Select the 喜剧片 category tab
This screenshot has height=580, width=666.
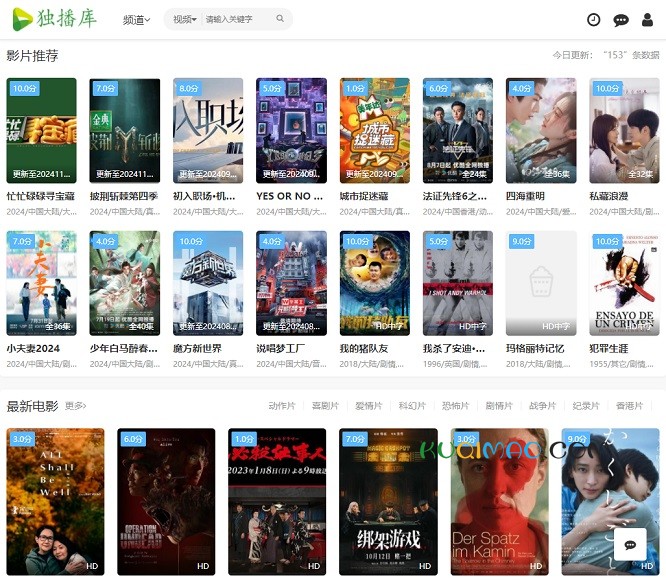325,406
